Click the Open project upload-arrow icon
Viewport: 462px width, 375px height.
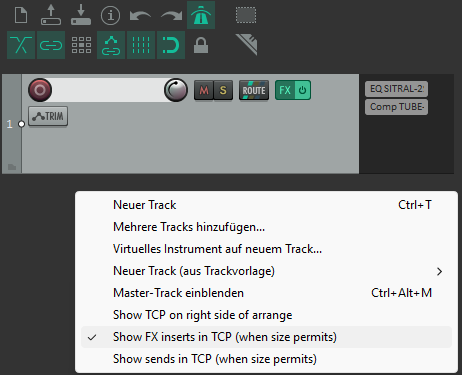51,15
